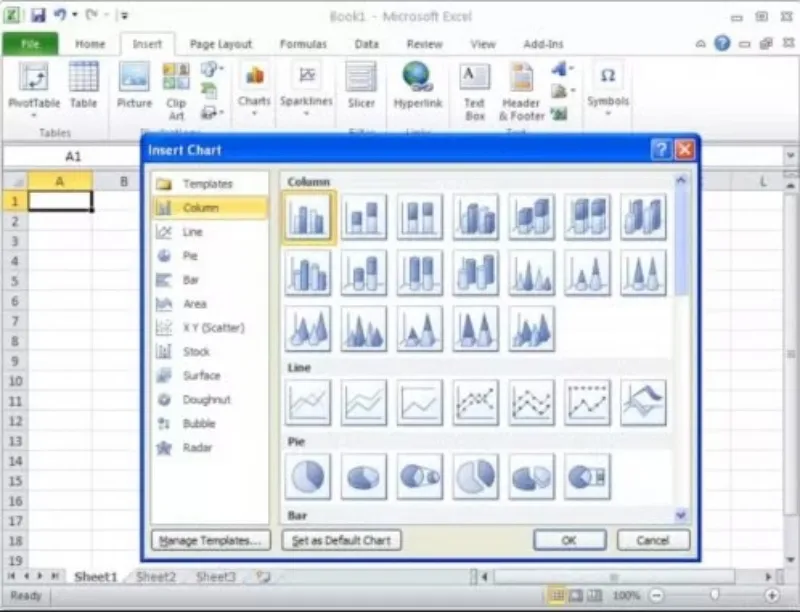
Task: Open Clip Art from the ribbon
Action: tap(176, 92)
